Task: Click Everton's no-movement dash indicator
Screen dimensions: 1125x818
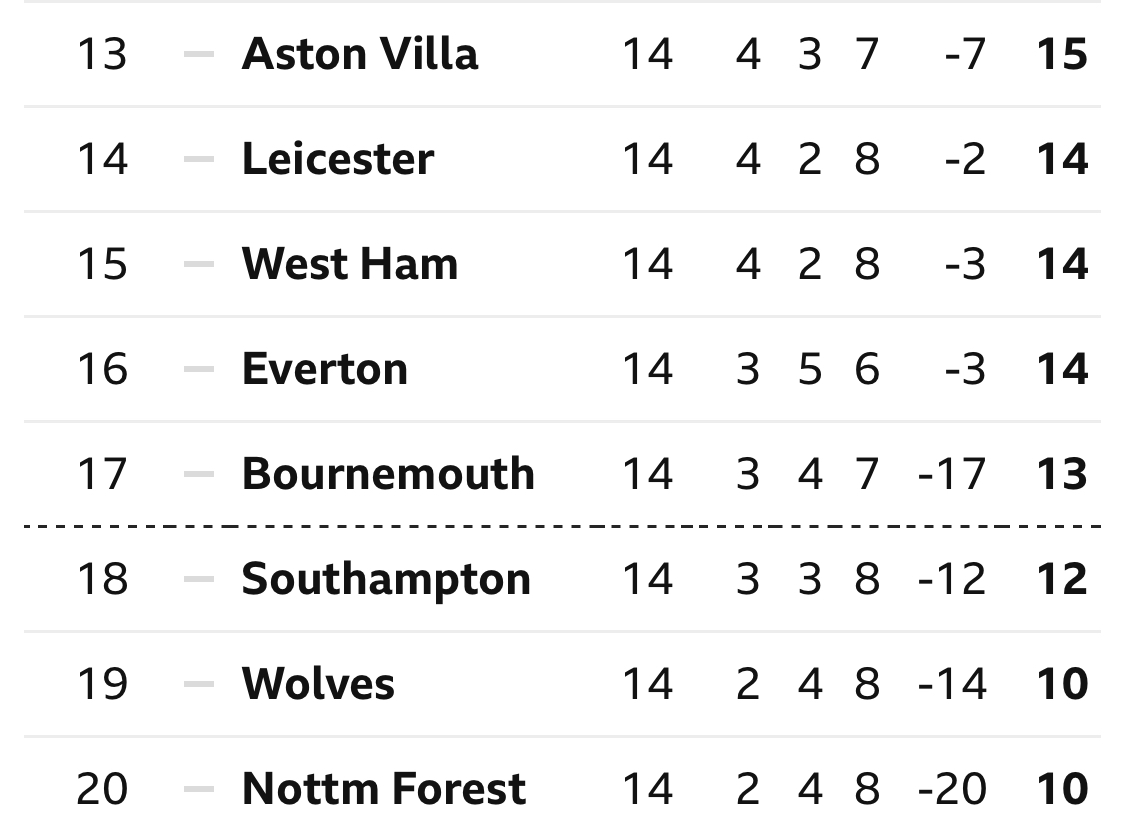Action: point(199,369)
